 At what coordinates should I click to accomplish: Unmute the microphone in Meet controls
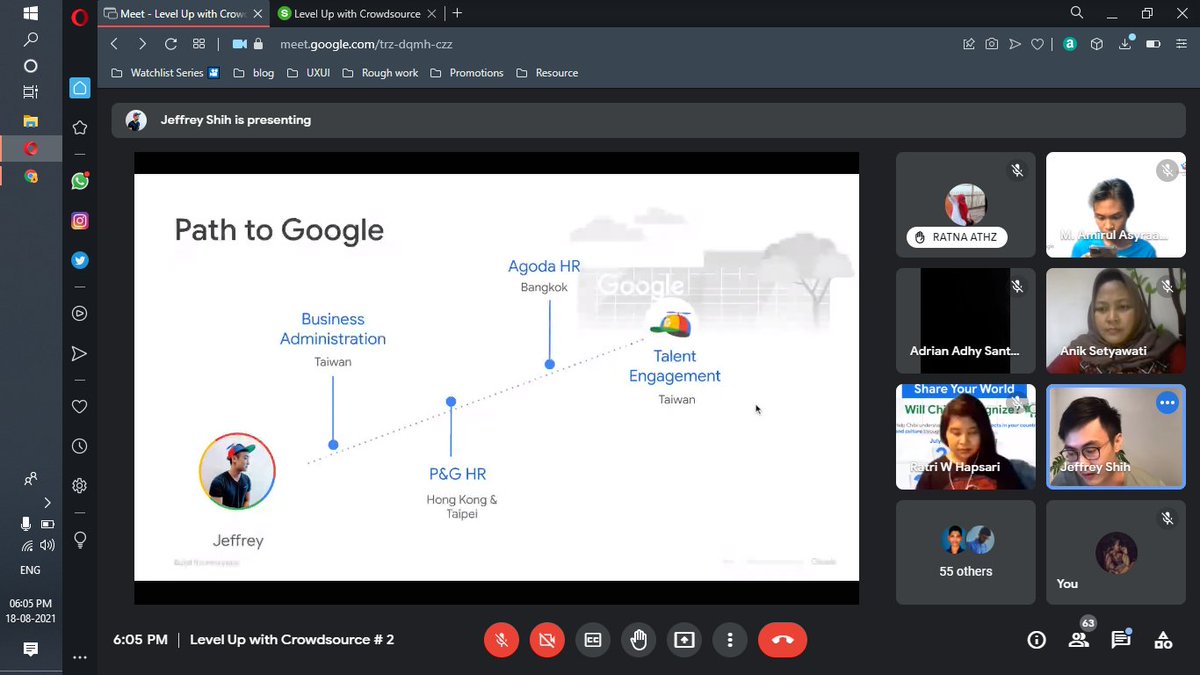tap(501, 640)
